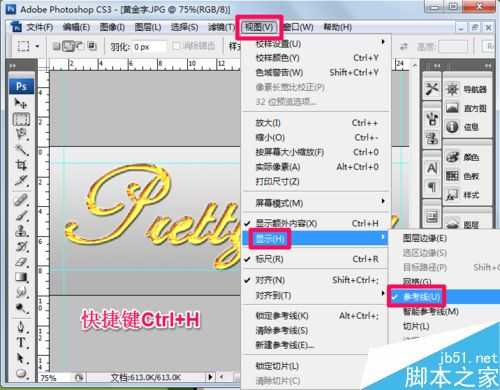
Task: Choose Intersect with Selection mode
Action: click(92, 46)
